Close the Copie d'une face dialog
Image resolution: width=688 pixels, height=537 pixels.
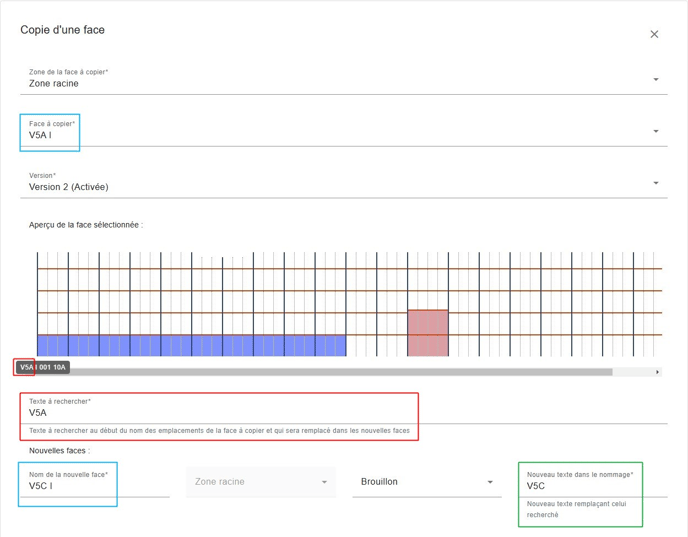click(x=654, y=34)
